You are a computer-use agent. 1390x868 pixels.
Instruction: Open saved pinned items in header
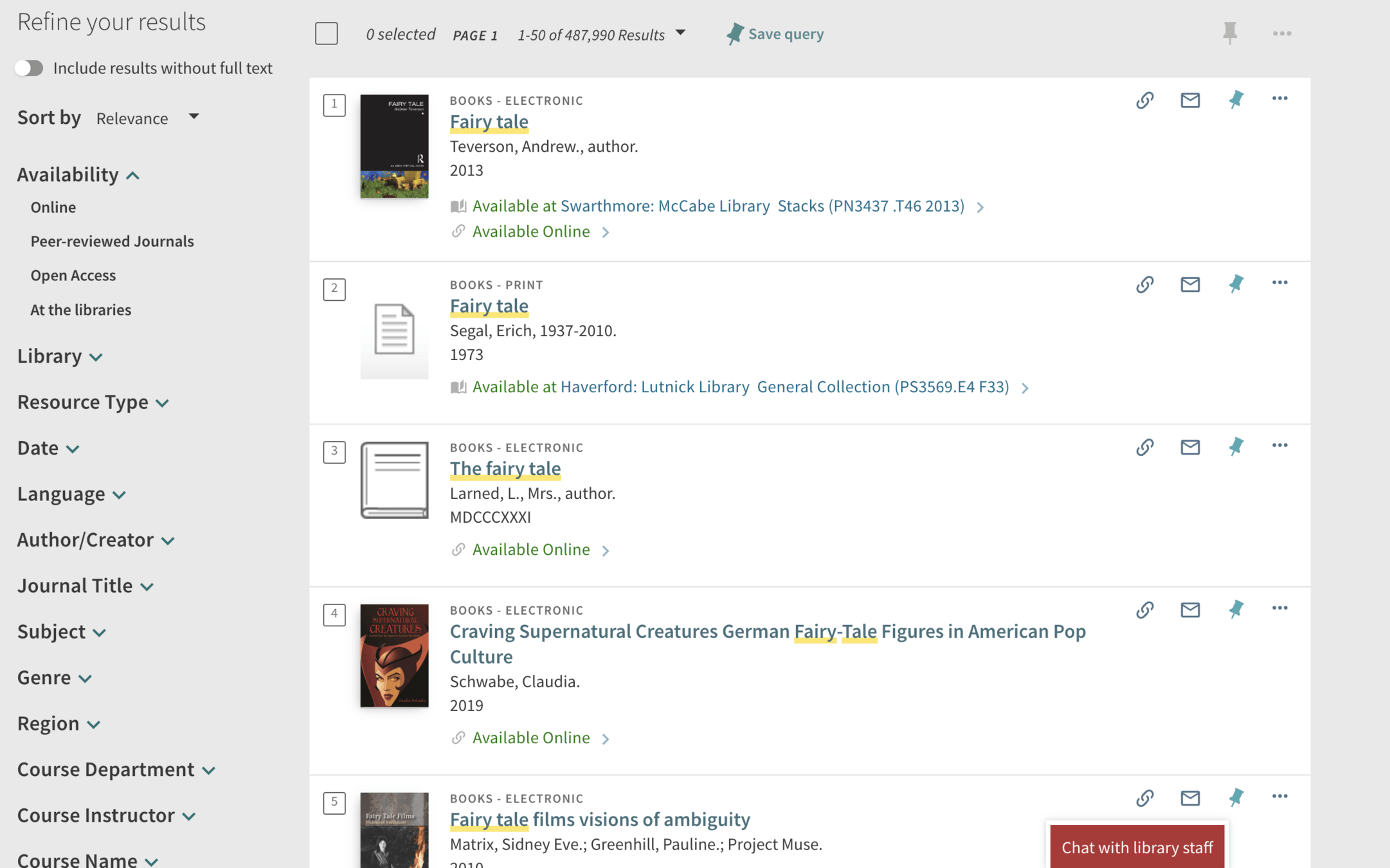click(x=1229, y=33)
